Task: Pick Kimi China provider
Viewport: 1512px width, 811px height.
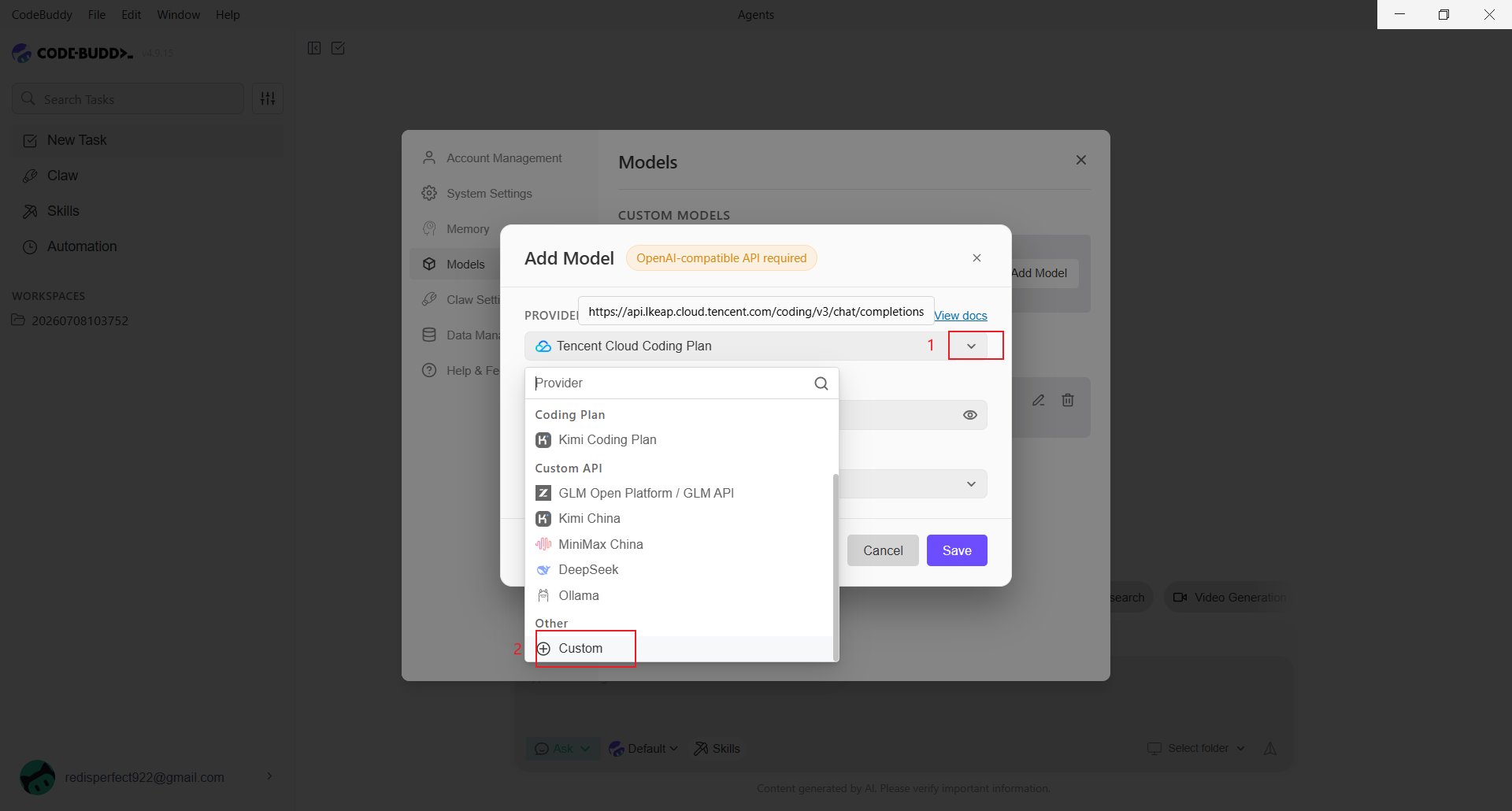Action: coord(678,519)
